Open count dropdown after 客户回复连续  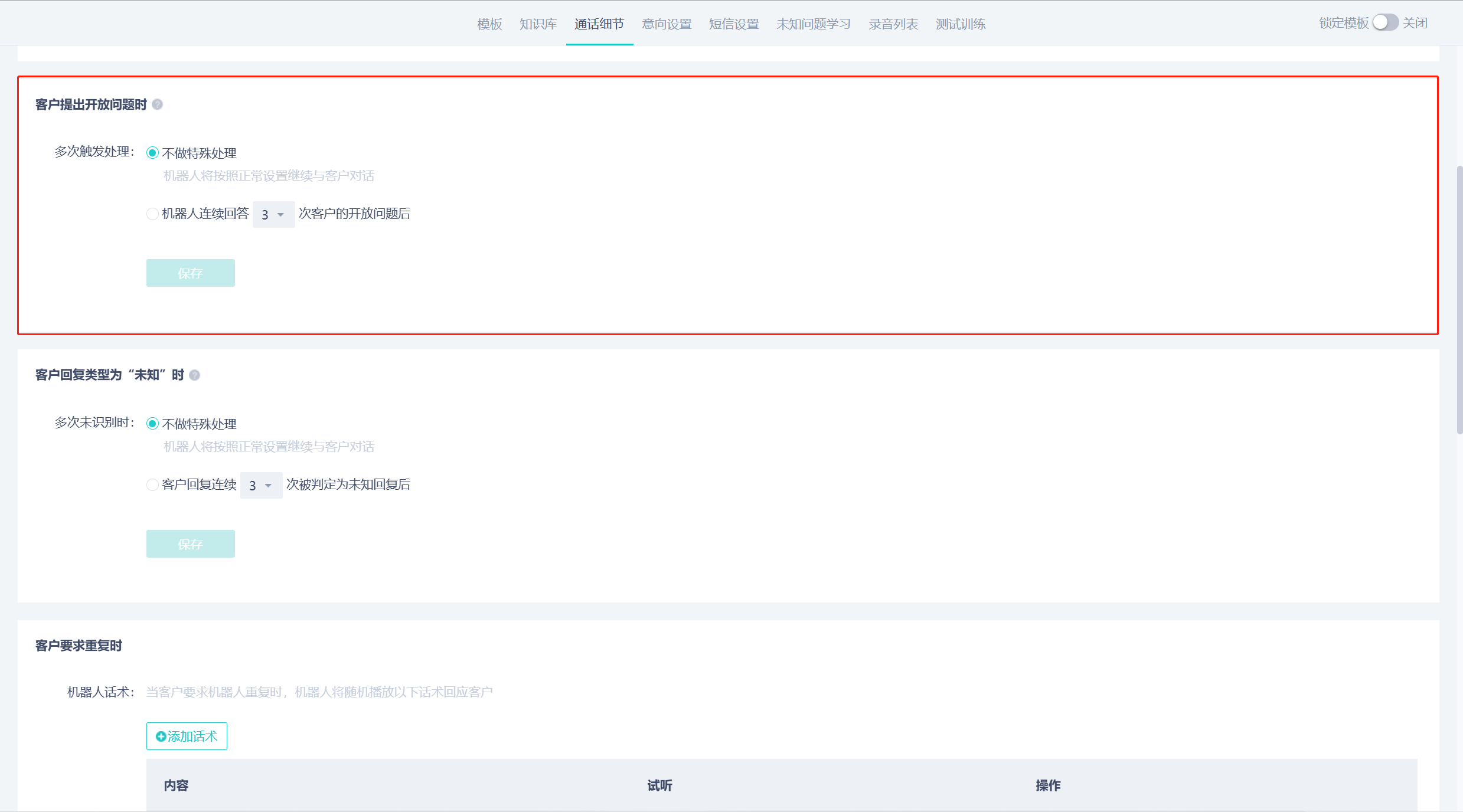coord(261,485)
